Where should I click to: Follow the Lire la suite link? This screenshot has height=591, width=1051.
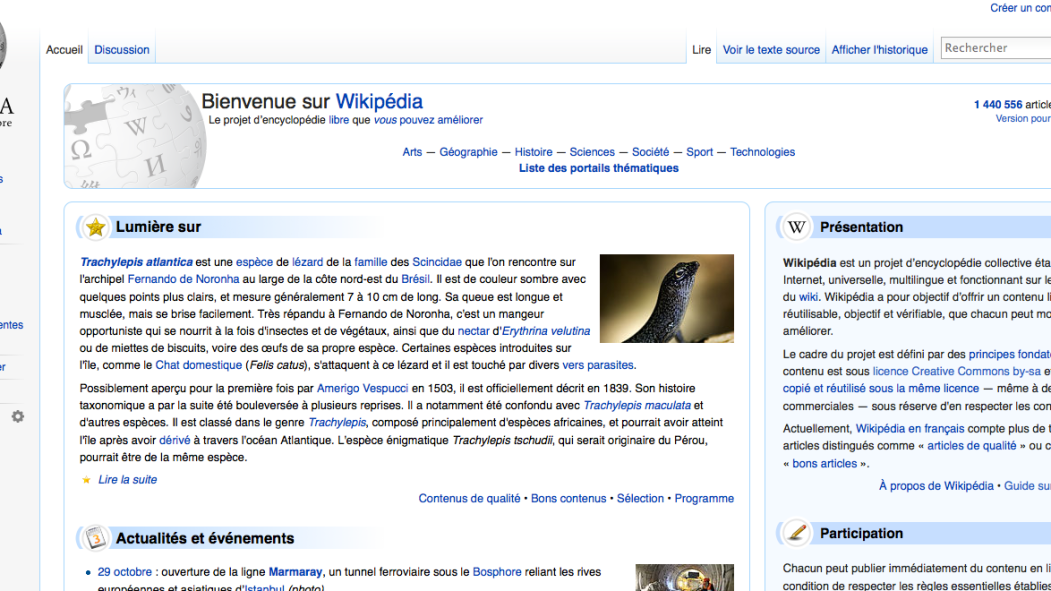click(127, 480)
